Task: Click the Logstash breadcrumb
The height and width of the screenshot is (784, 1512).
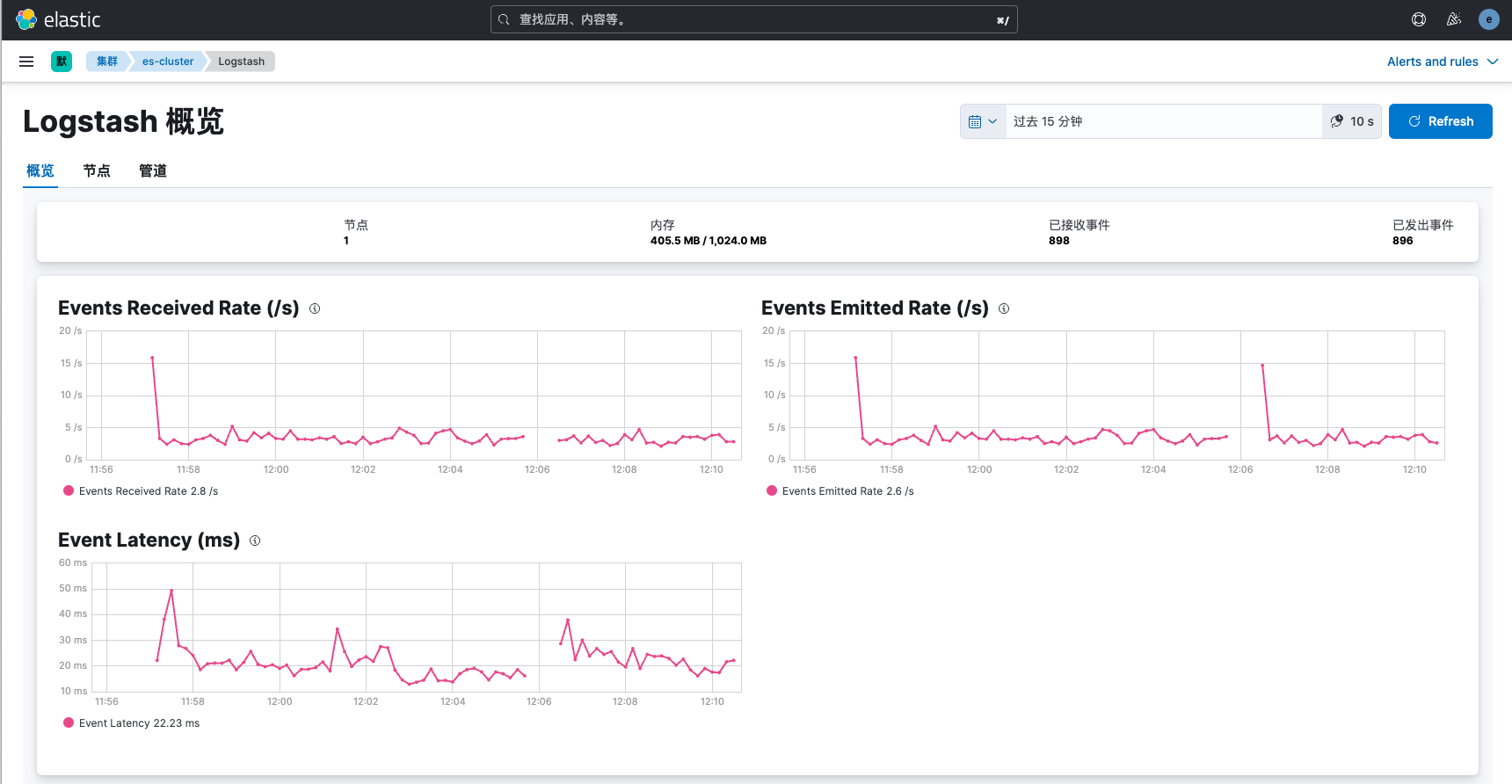Action: (242, 62)
